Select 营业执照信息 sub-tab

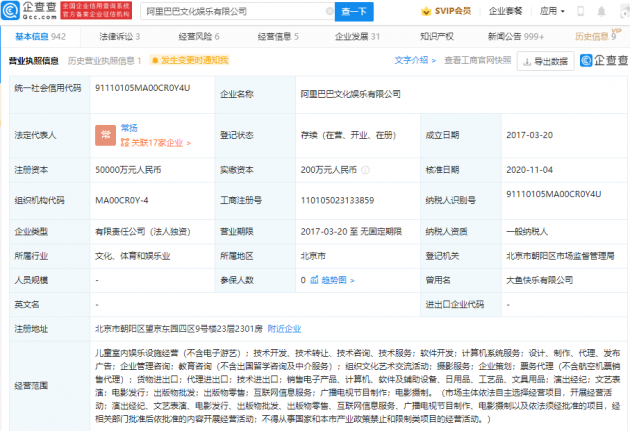click(34, 61)
